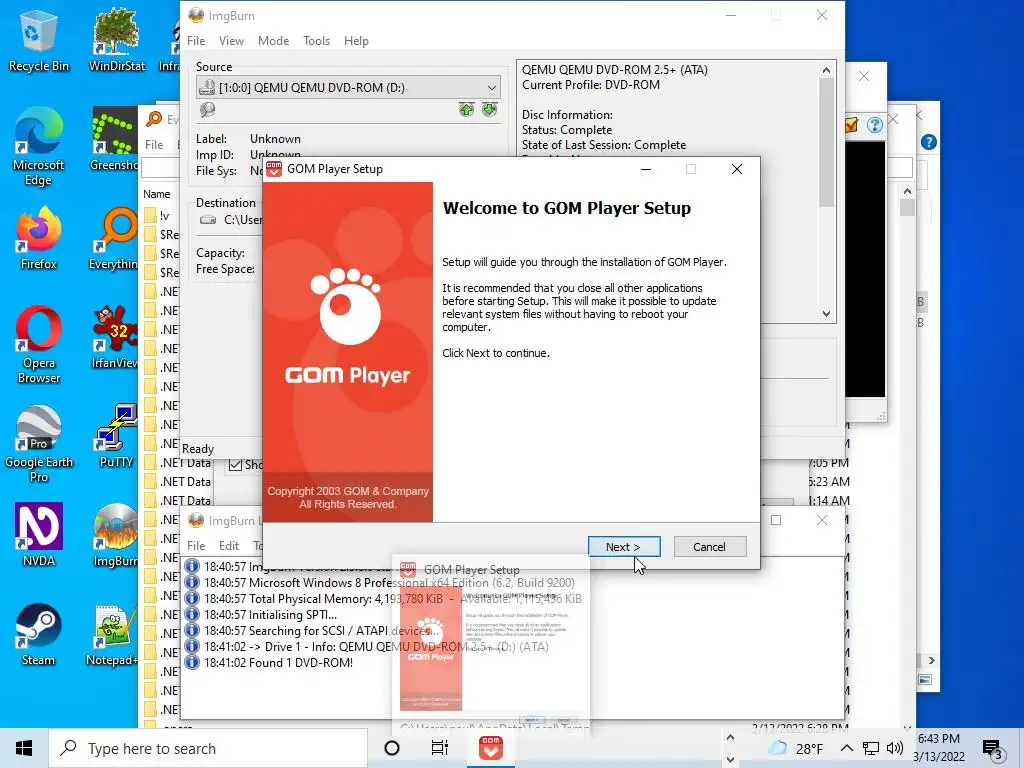
Task: Click the Name column header in file list
Action: pyautogui.click(x=157, y=194)
